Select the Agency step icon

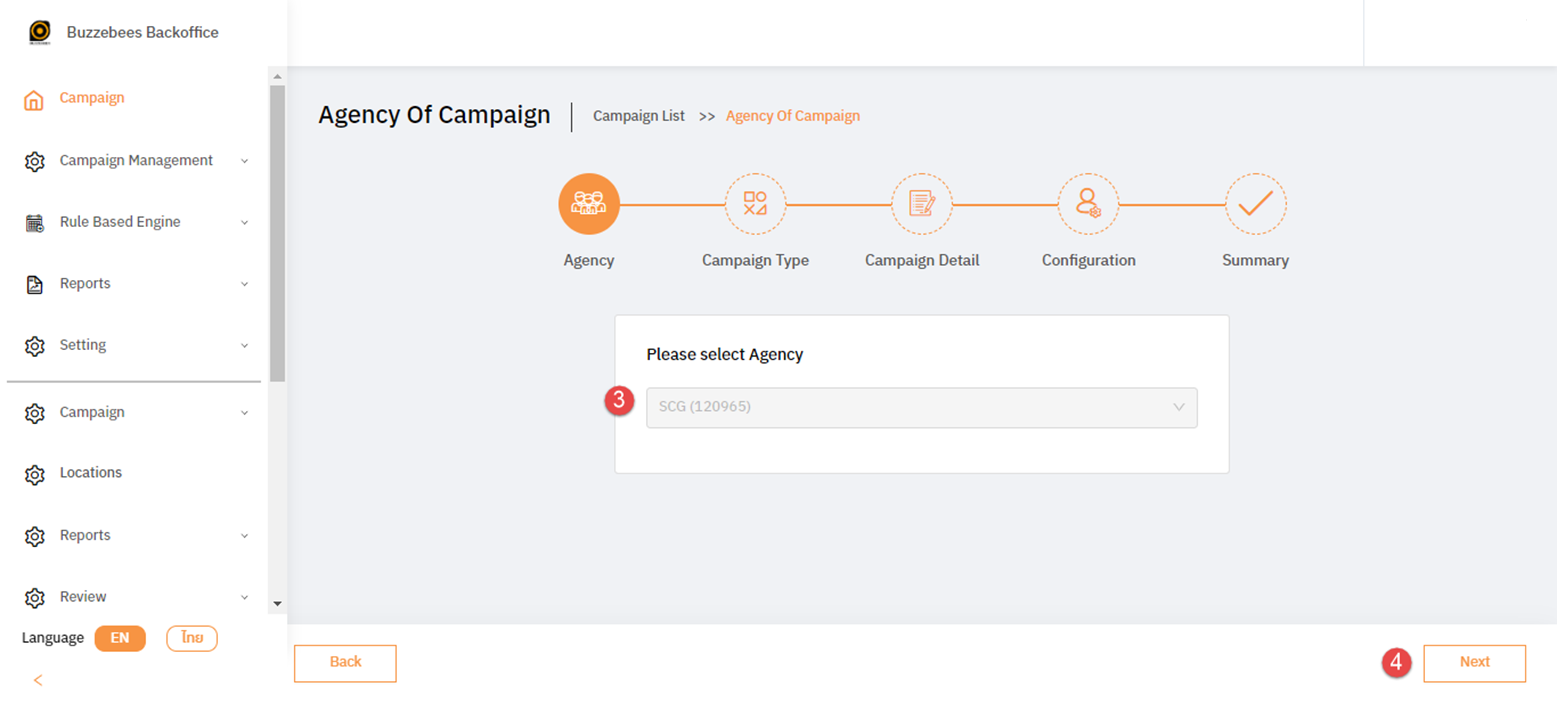(x=589, y=203)
